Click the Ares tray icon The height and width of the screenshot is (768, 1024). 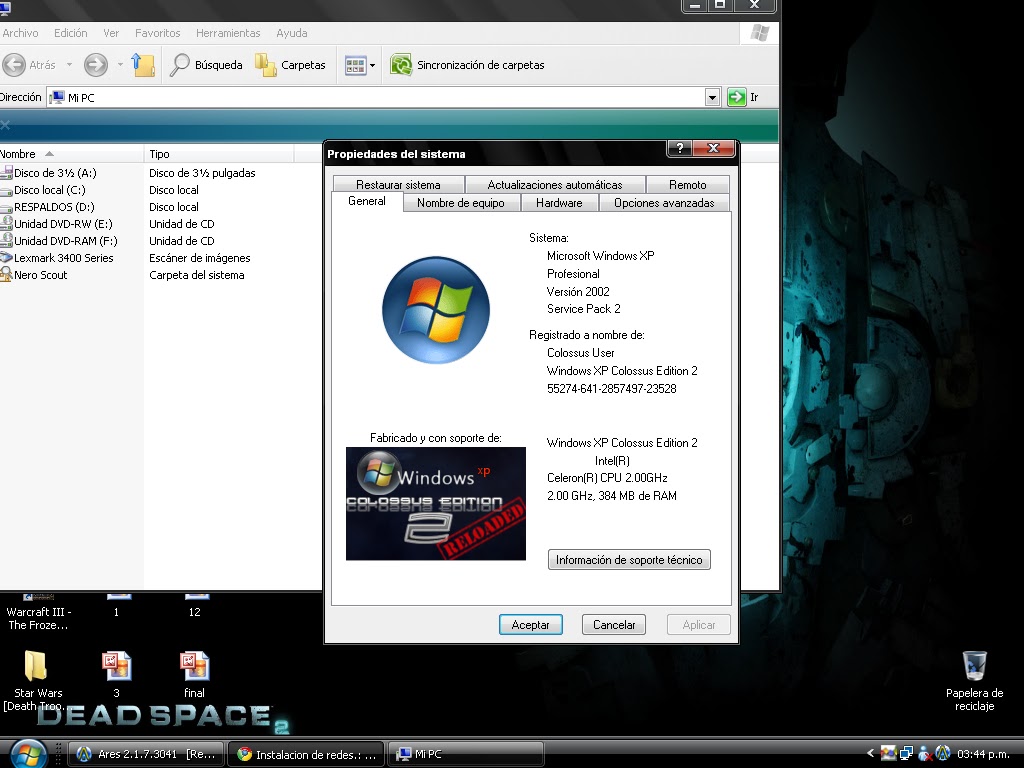(x=942, y=754)
